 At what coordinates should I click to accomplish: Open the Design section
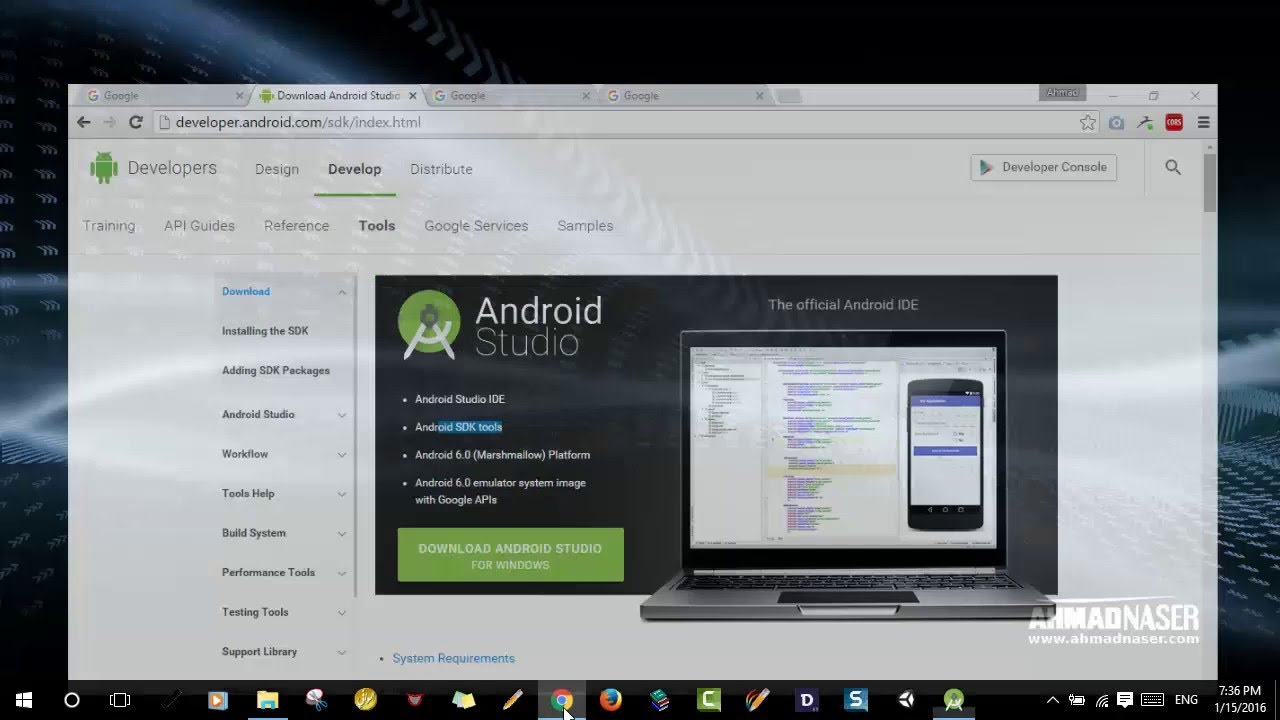click(x=277, y=169)
